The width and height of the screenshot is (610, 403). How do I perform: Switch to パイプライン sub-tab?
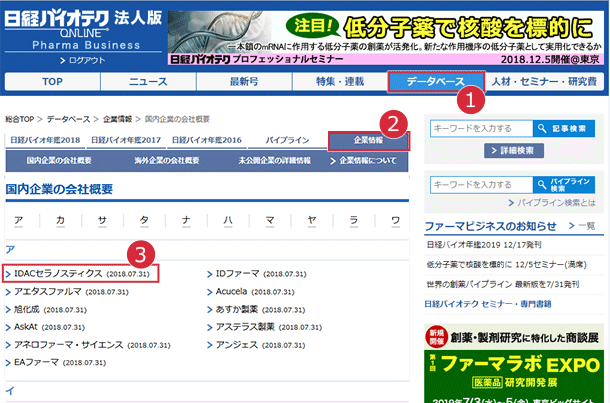(x=287, y=140)
